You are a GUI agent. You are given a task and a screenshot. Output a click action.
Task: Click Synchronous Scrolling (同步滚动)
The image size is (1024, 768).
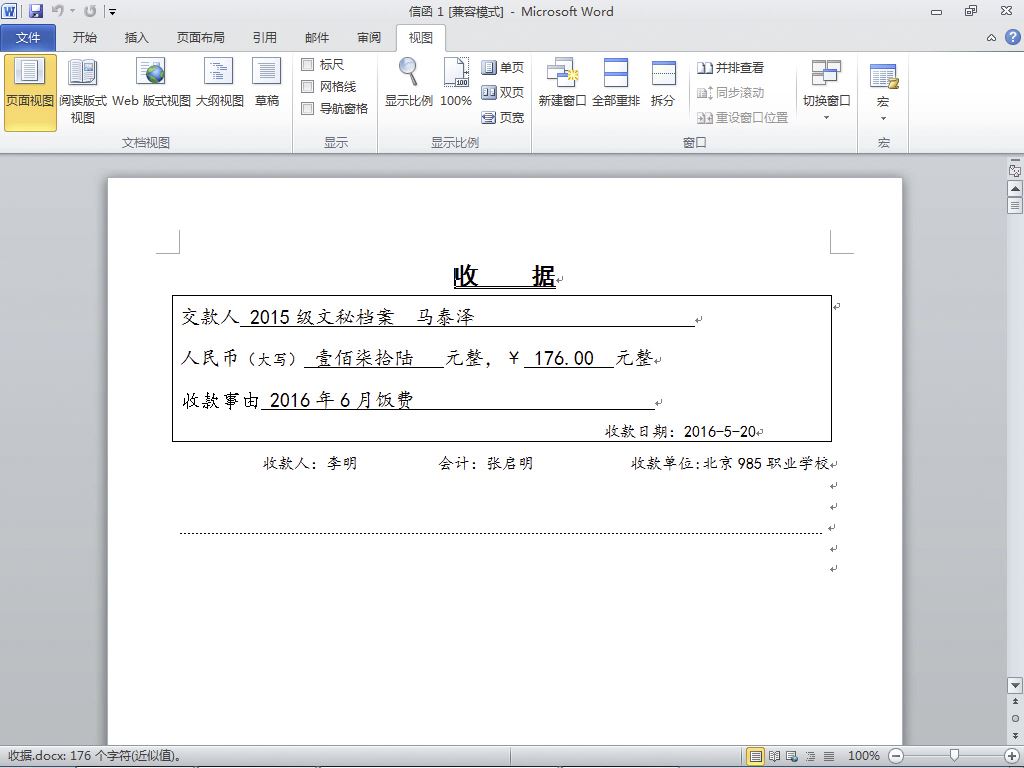click(730, 93)
